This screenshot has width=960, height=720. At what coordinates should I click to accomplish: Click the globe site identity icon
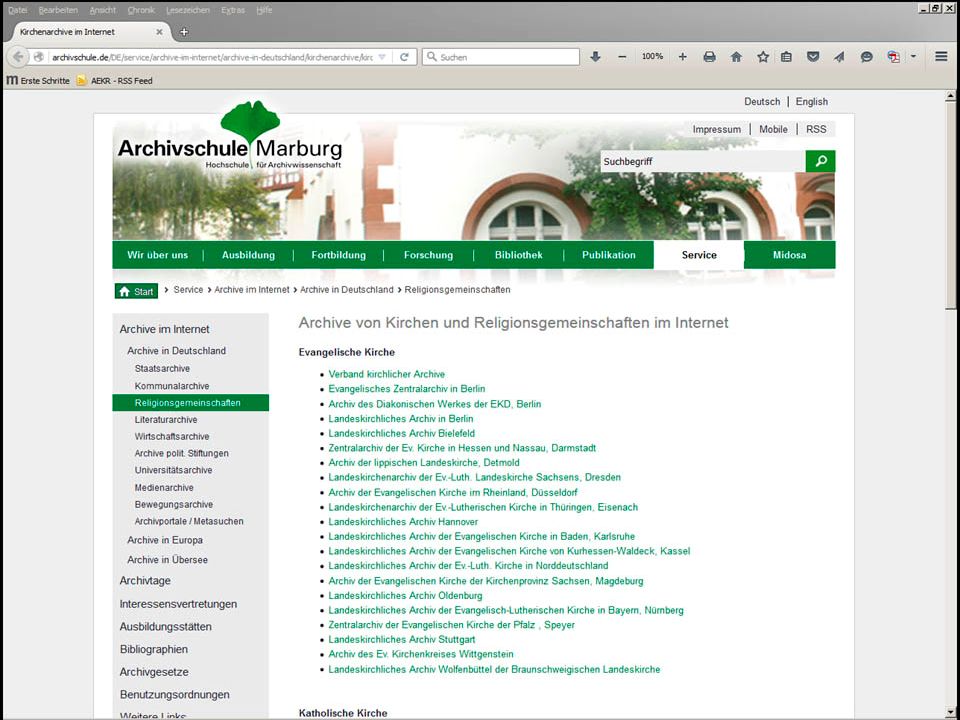coord(39,57)
